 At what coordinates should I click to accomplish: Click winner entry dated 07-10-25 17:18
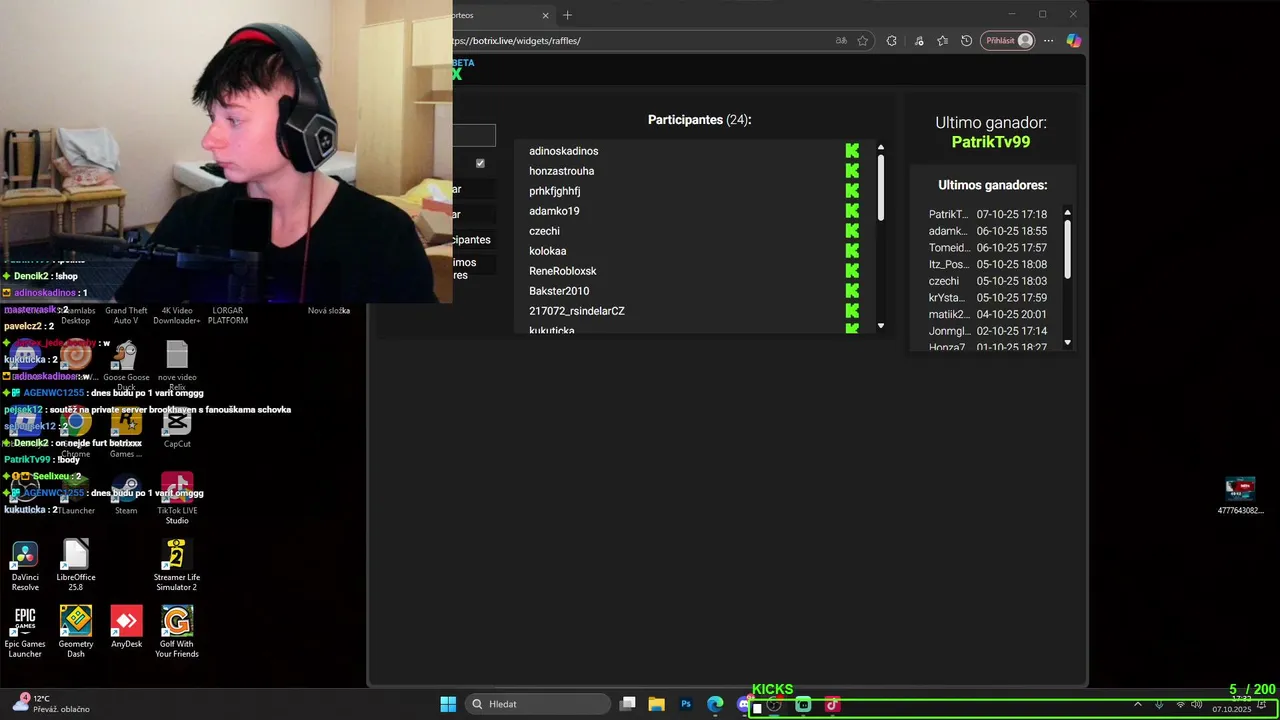tap(988, 214)
